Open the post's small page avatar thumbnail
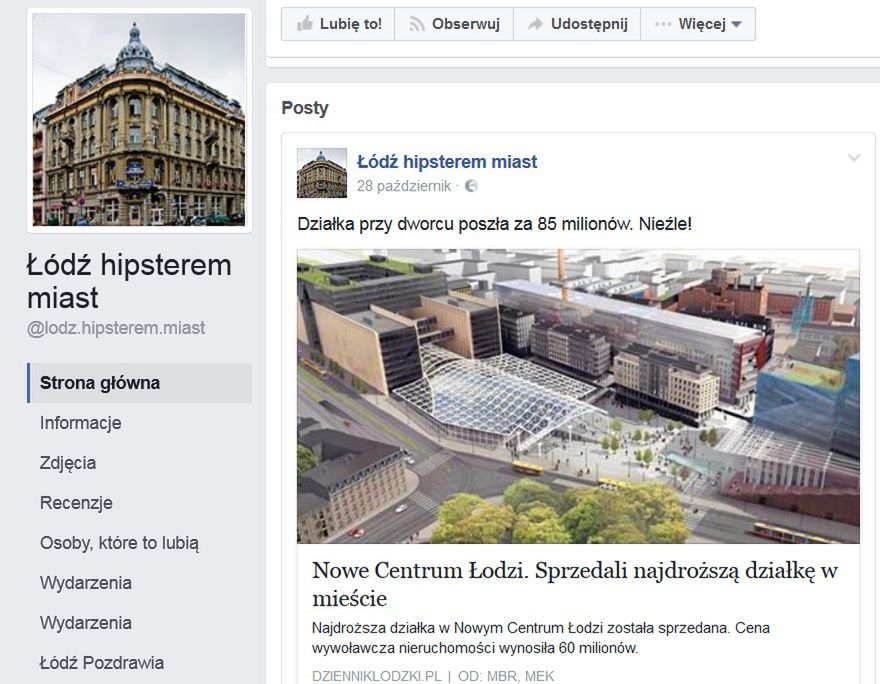 pyautogui.click(x=322, y=173)
